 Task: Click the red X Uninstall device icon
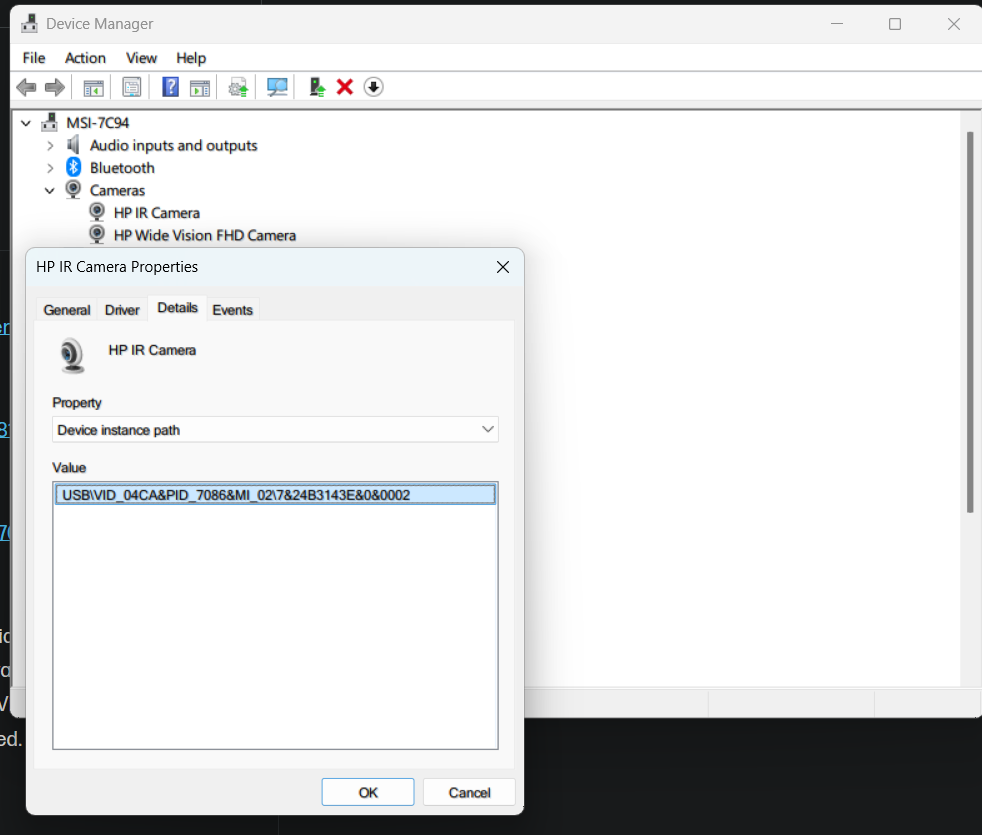point(345,88)
